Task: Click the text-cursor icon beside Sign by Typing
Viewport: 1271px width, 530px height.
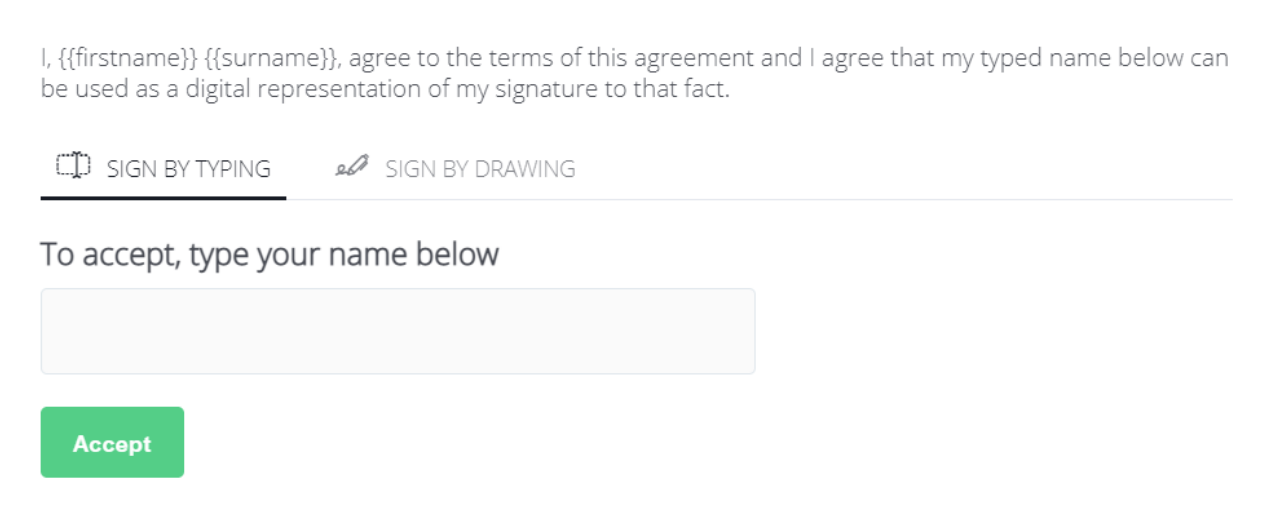Action: (73, 167)
